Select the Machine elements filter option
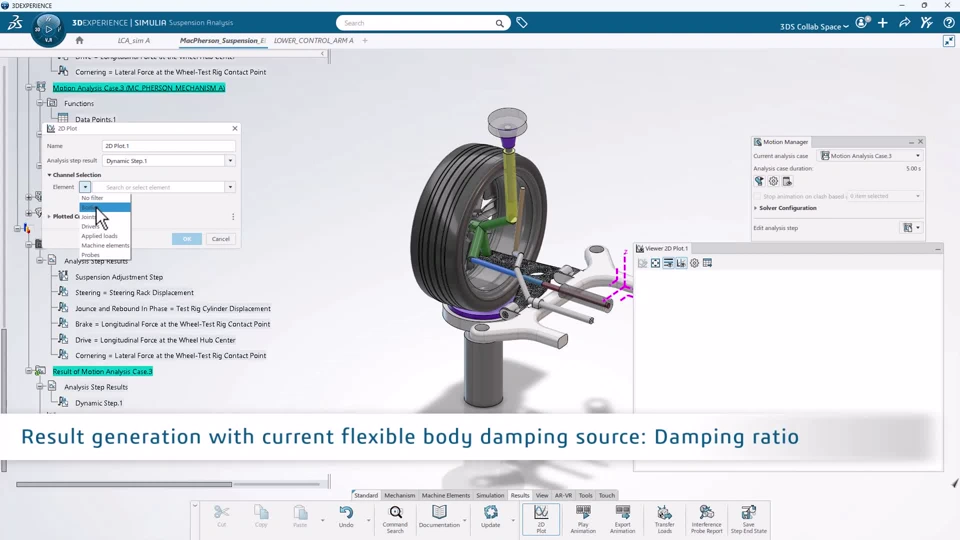The width and height of the screenshot is (960, 540). click(x=105, y=246)
